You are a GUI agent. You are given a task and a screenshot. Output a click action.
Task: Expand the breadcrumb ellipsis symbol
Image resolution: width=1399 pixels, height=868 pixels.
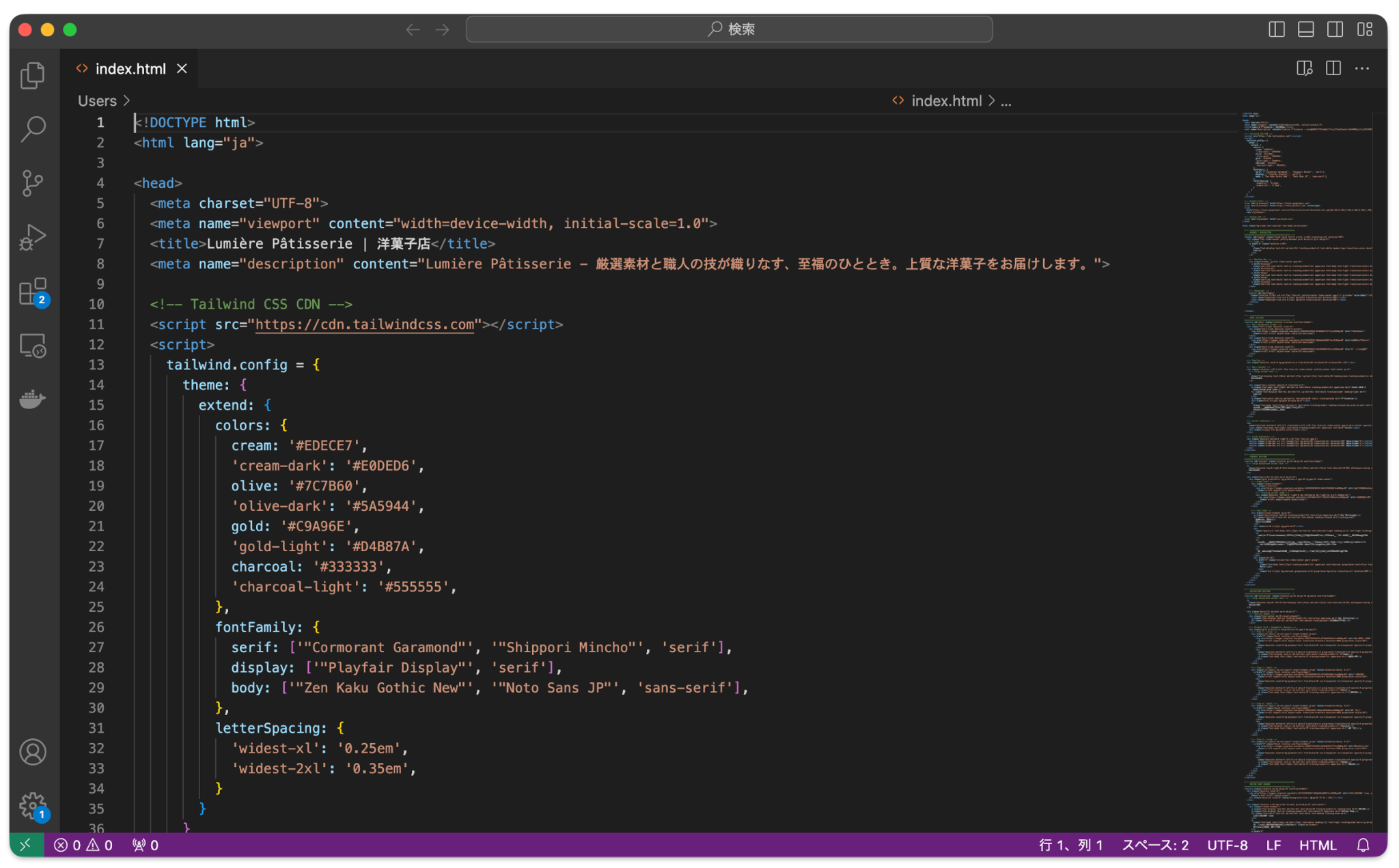(x=1006, y=101)
